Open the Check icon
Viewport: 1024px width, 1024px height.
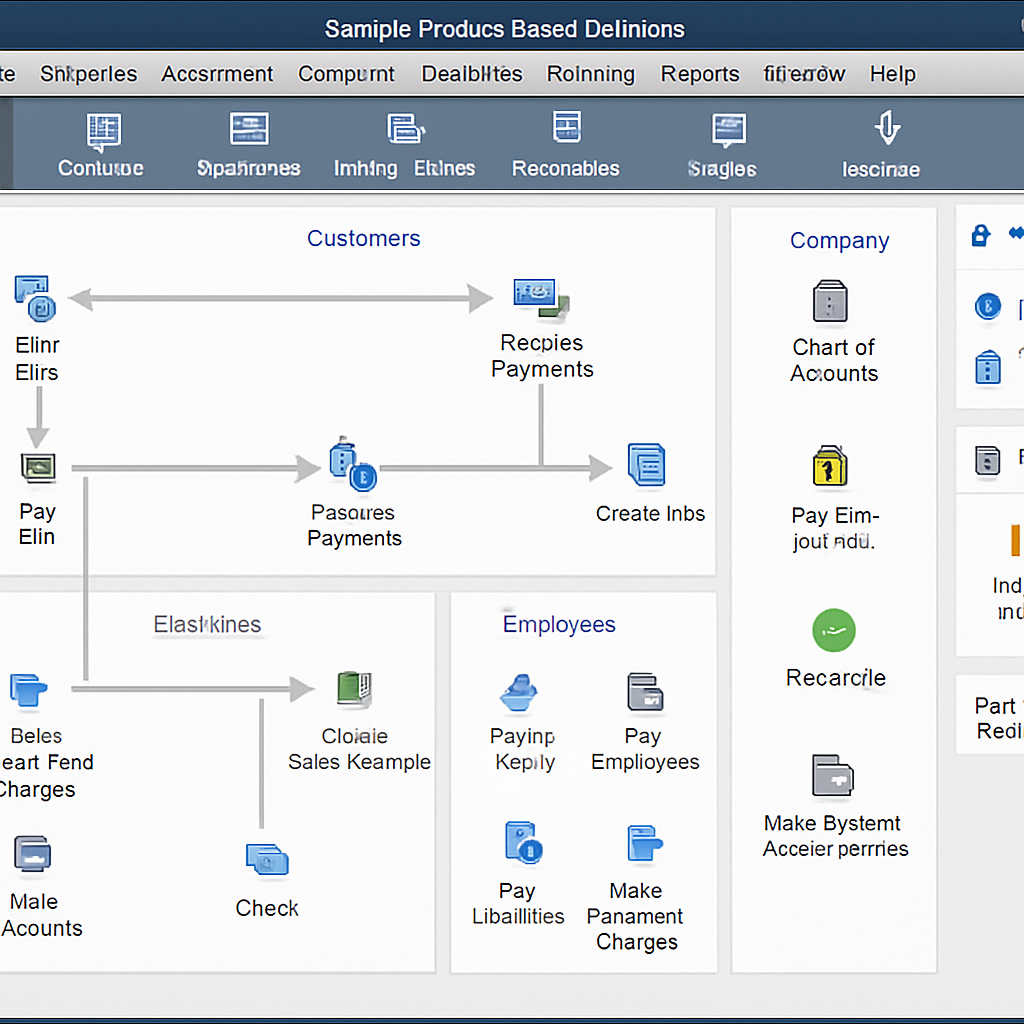coord(267,859)
